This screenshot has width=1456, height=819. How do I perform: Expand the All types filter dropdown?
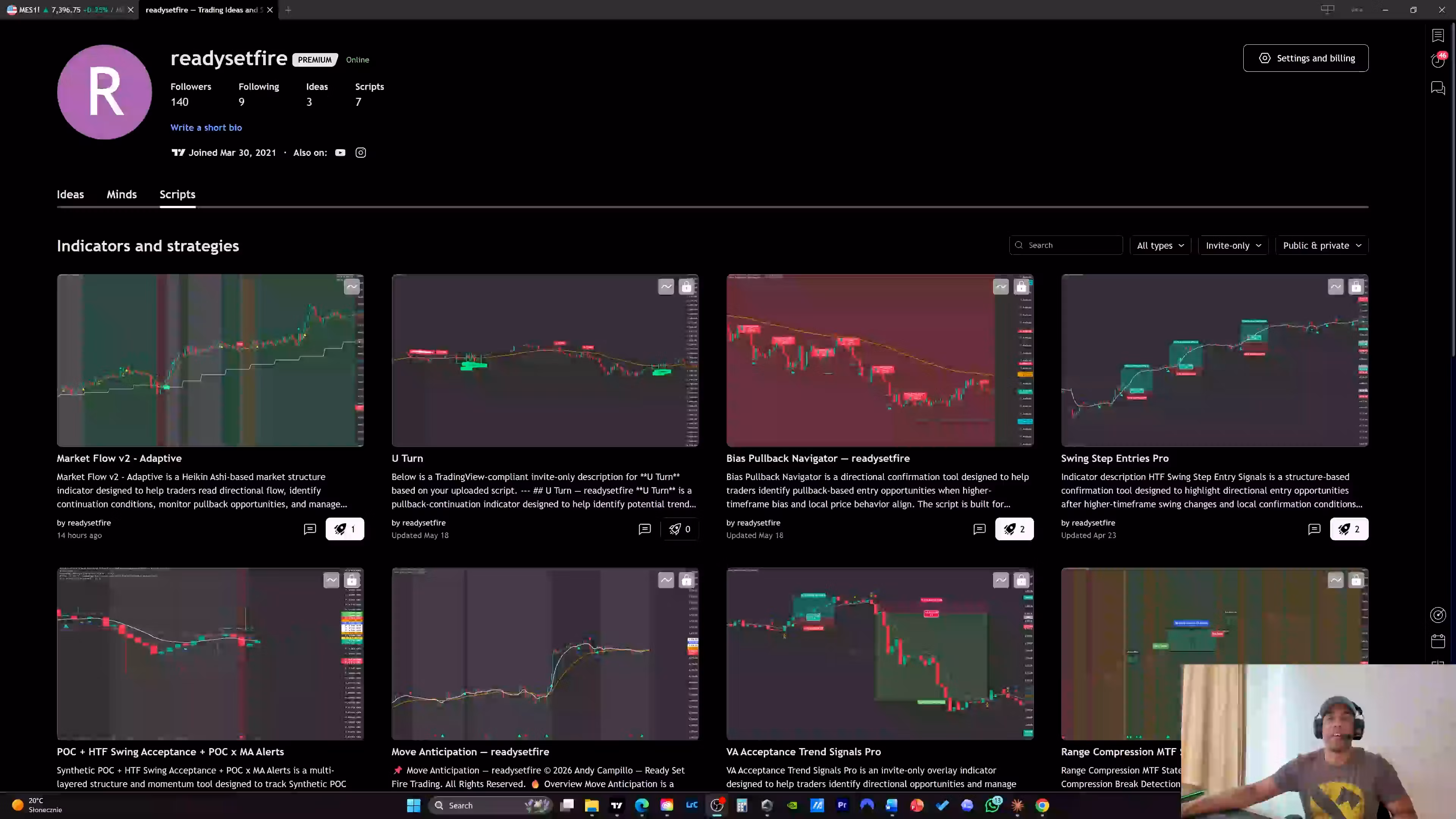tap(1160, 245)
